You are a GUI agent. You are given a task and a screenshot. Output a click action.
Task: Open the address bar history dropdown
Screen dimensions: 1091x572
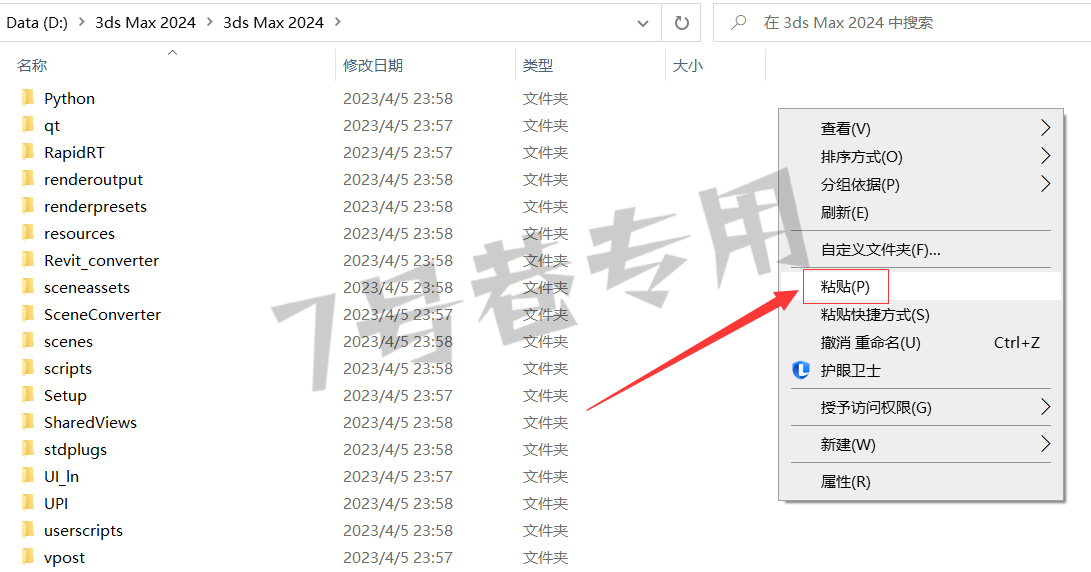click(643, 24)
